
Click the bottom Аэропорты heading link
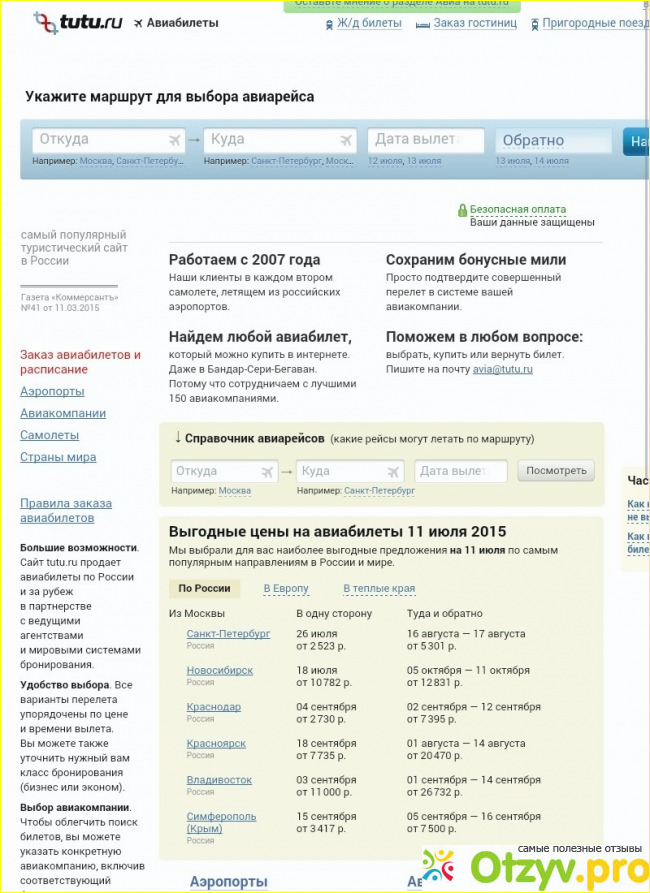pos(228,882)
